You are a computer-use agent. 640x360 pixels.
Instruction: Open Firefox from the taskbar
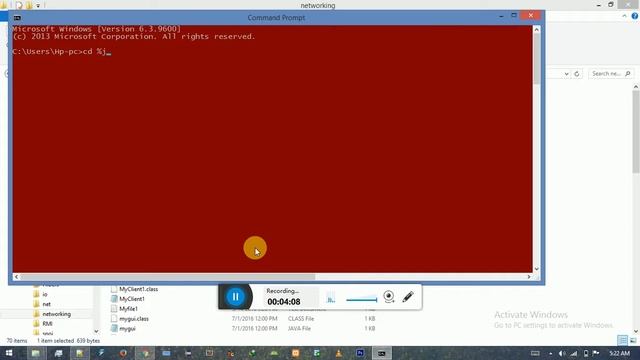coord(123,353)
